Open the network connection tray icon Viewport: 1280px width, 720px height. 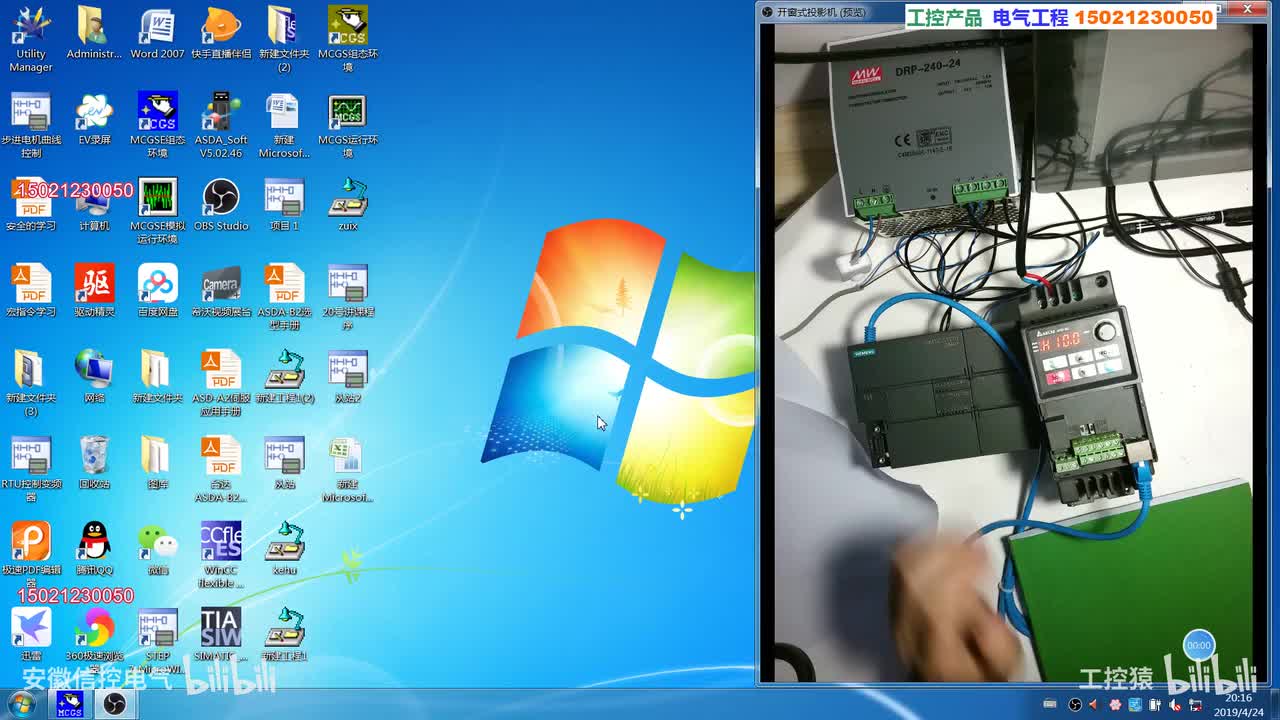coord(1195,704)
